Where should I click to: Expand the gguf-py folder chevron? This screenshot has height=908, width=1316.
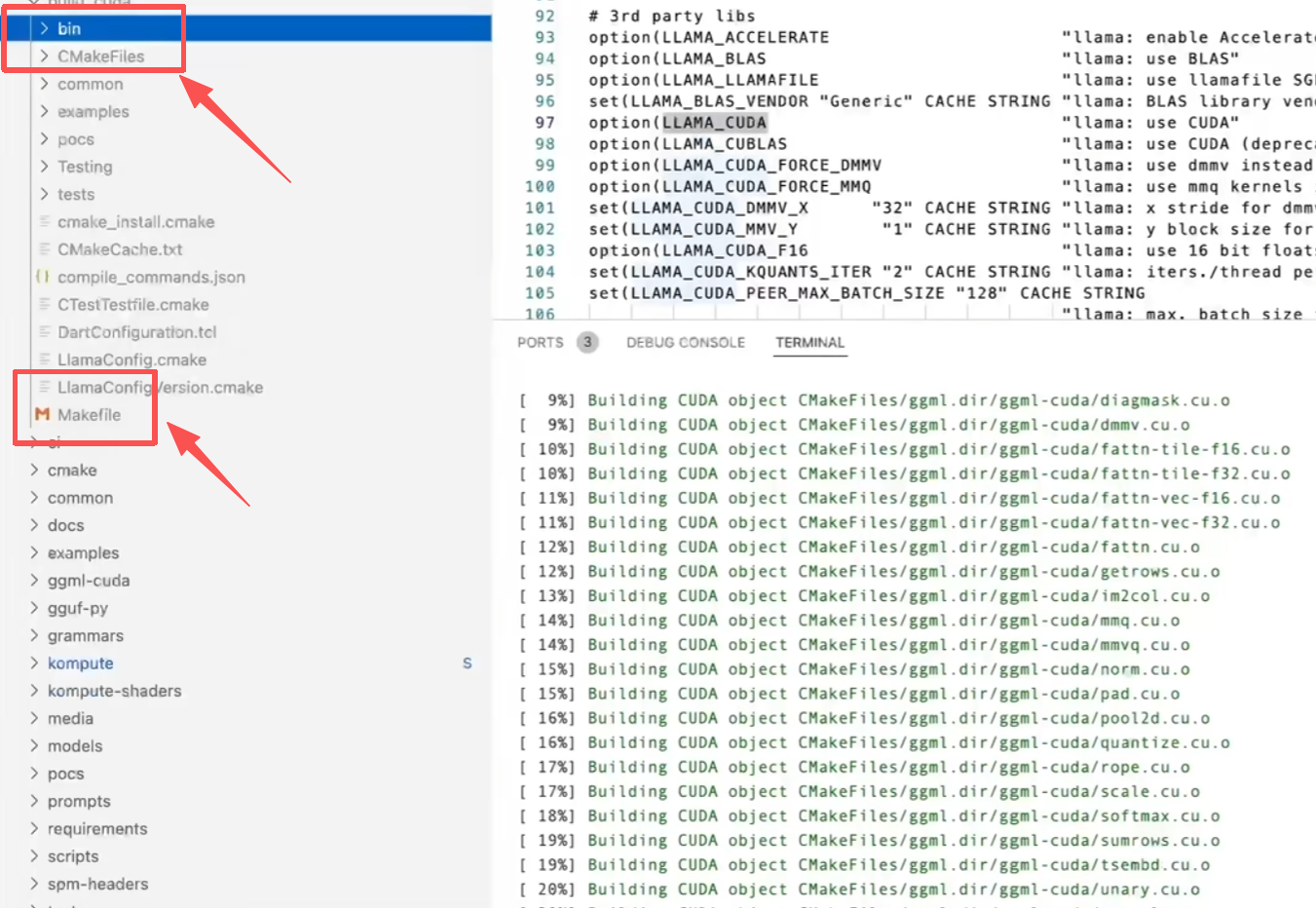tap(34, 608)
